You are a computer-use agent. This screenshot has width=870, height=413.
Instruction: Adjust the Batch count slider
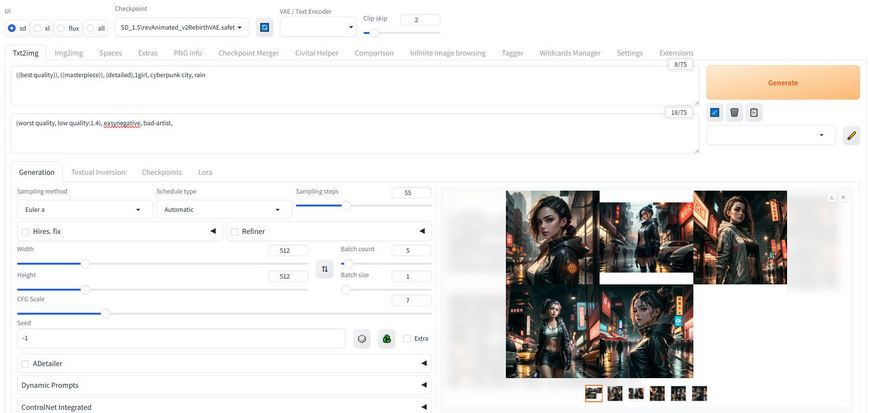click(x=386, y=264)
